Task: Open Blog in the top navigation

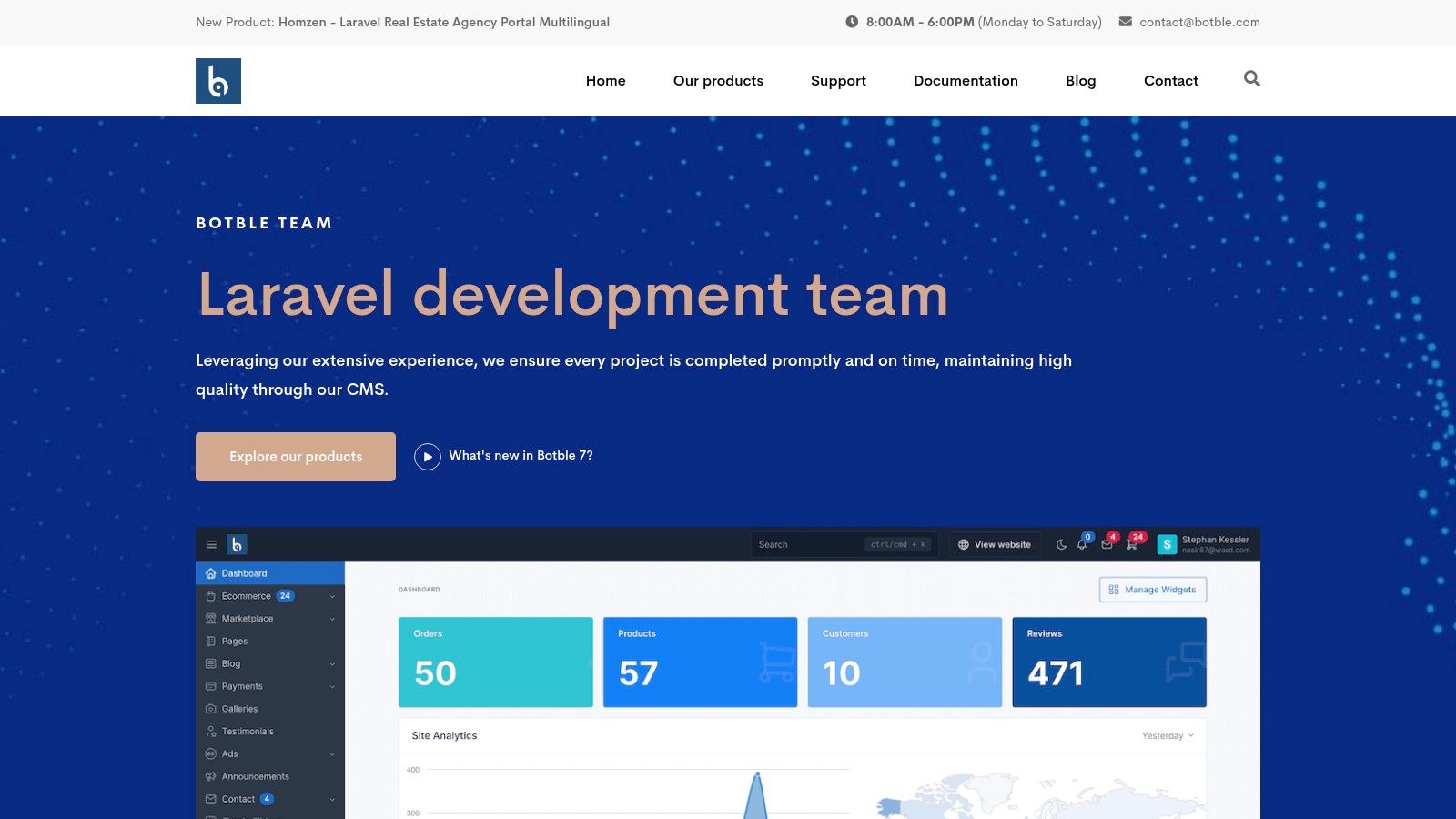Action: (x=1081, y=81)
